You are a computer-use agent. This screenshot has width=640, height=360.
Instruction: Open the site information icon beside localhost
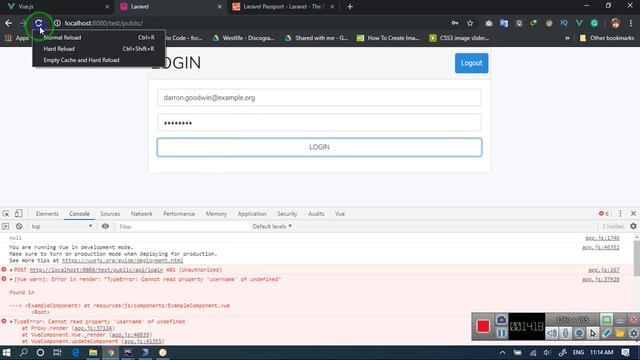(58, 23)
